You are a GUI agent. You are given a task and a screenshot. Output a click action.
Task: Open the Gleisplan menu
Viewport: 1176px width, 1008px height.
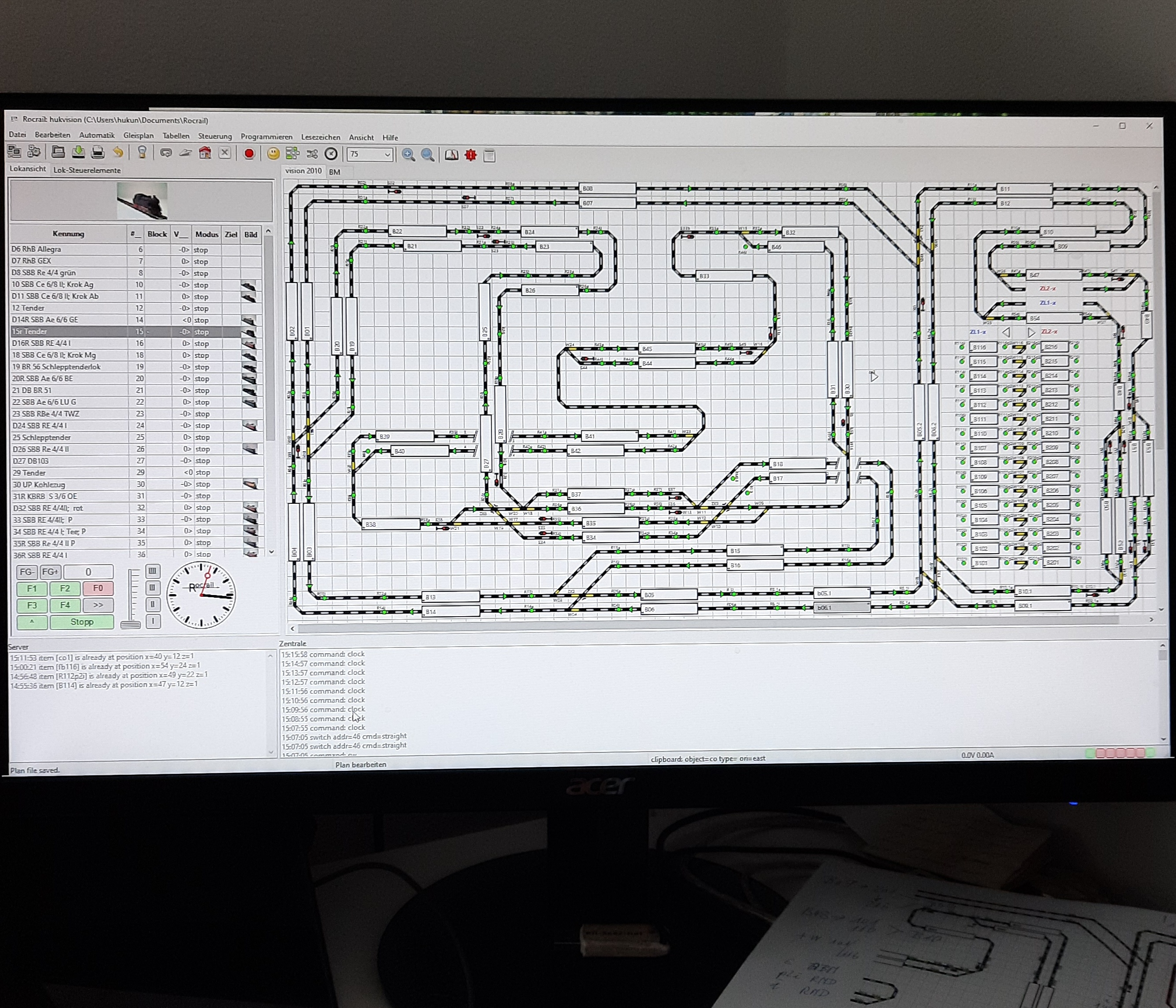pos(138,136)
